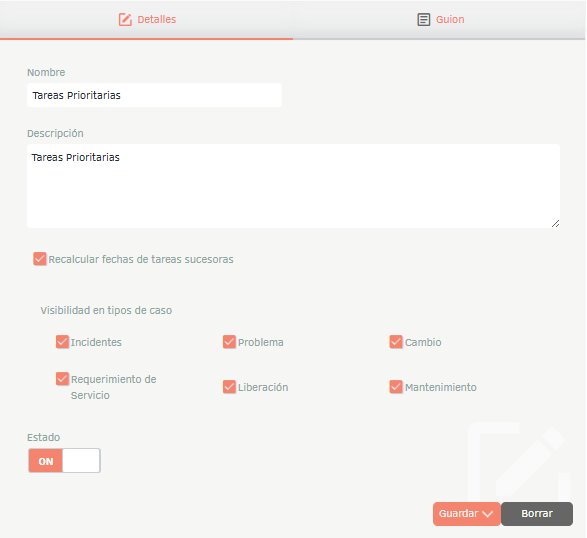Image resolution: width=587 pixels, height=538 pixels.
Task: Toggle the Mantenimiento checkbox
Action: [x=396, y=386]
